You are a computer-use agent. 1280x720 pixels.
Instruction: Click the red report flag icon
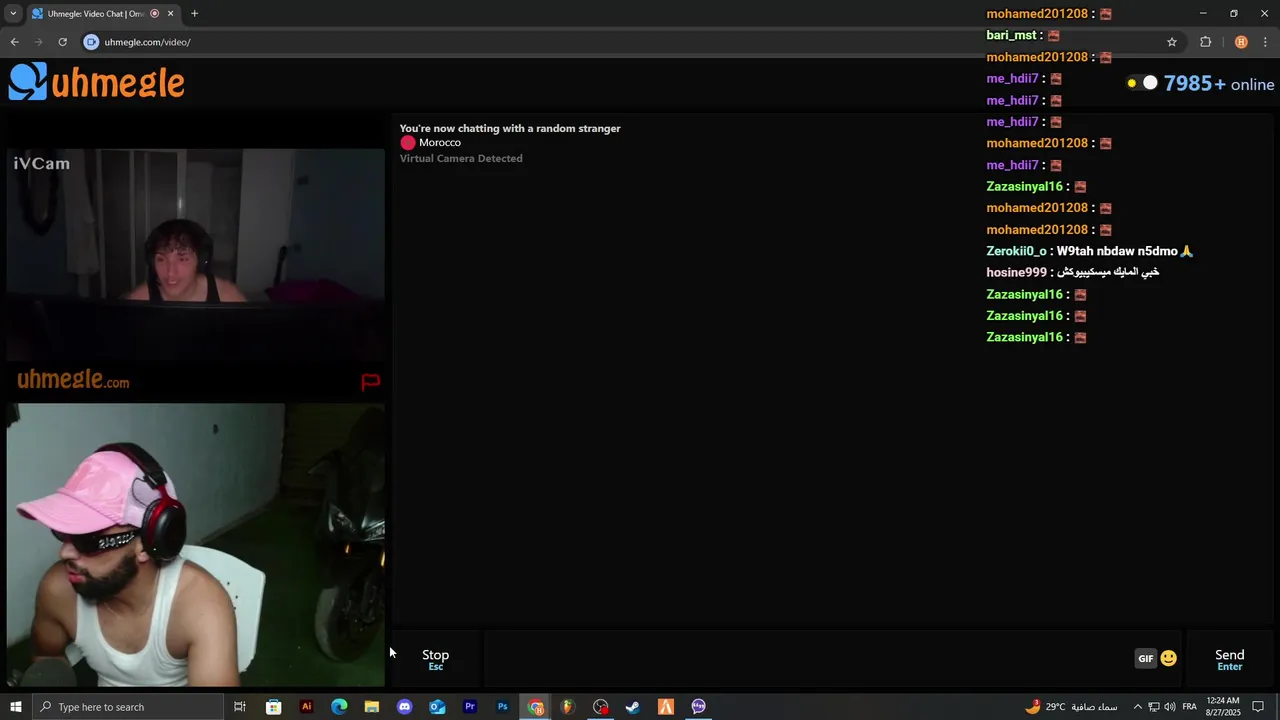point(370,382)
